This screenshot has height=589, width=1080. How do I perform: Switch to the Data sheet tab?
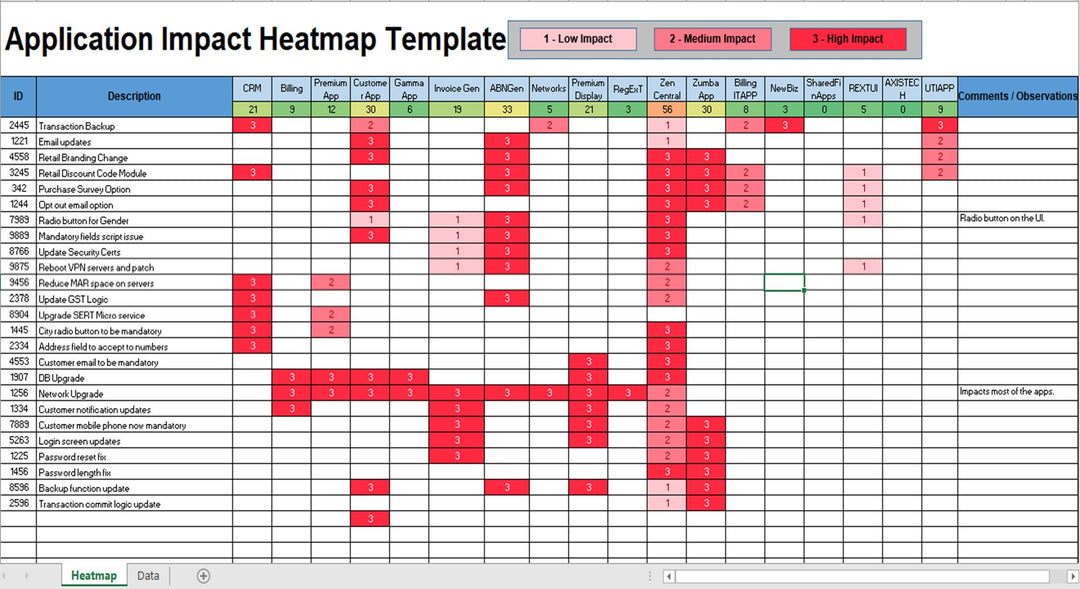click(x=148, y=576)
